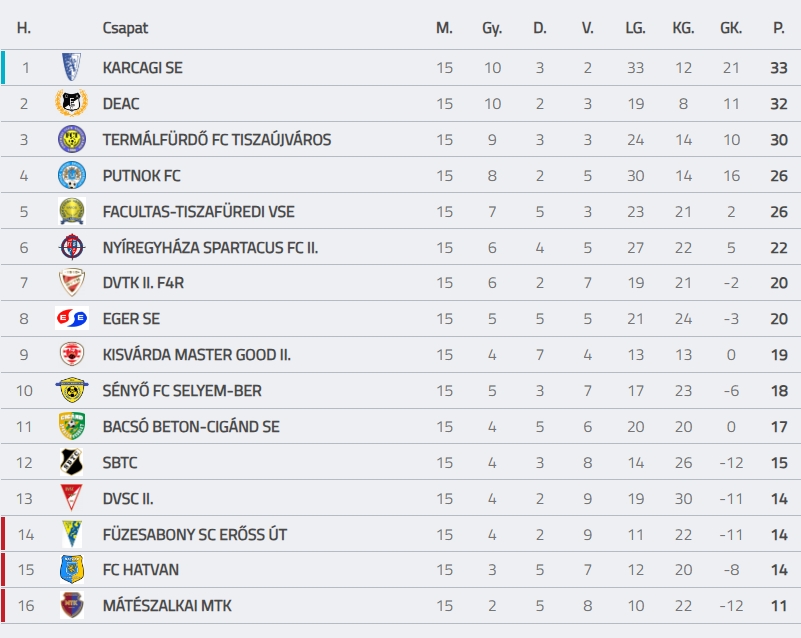Open the Termálfürdő FC Tiszaújváros team link
This screenshot has height=638, width=801.
(x=217, y=139)
